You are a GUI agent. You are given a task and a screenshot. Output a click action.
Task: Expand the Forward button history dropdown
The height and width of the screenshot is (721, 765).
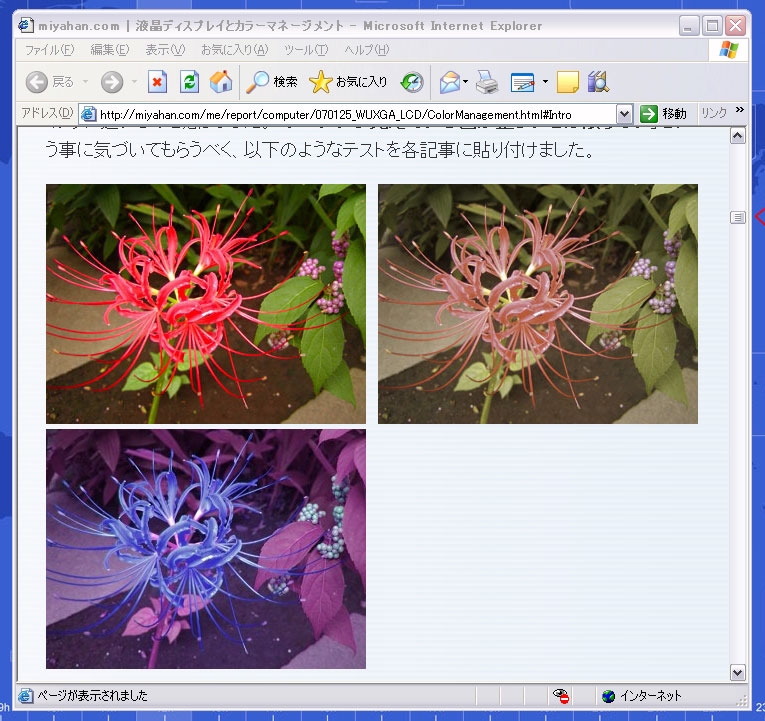click(x=134, y=81)
